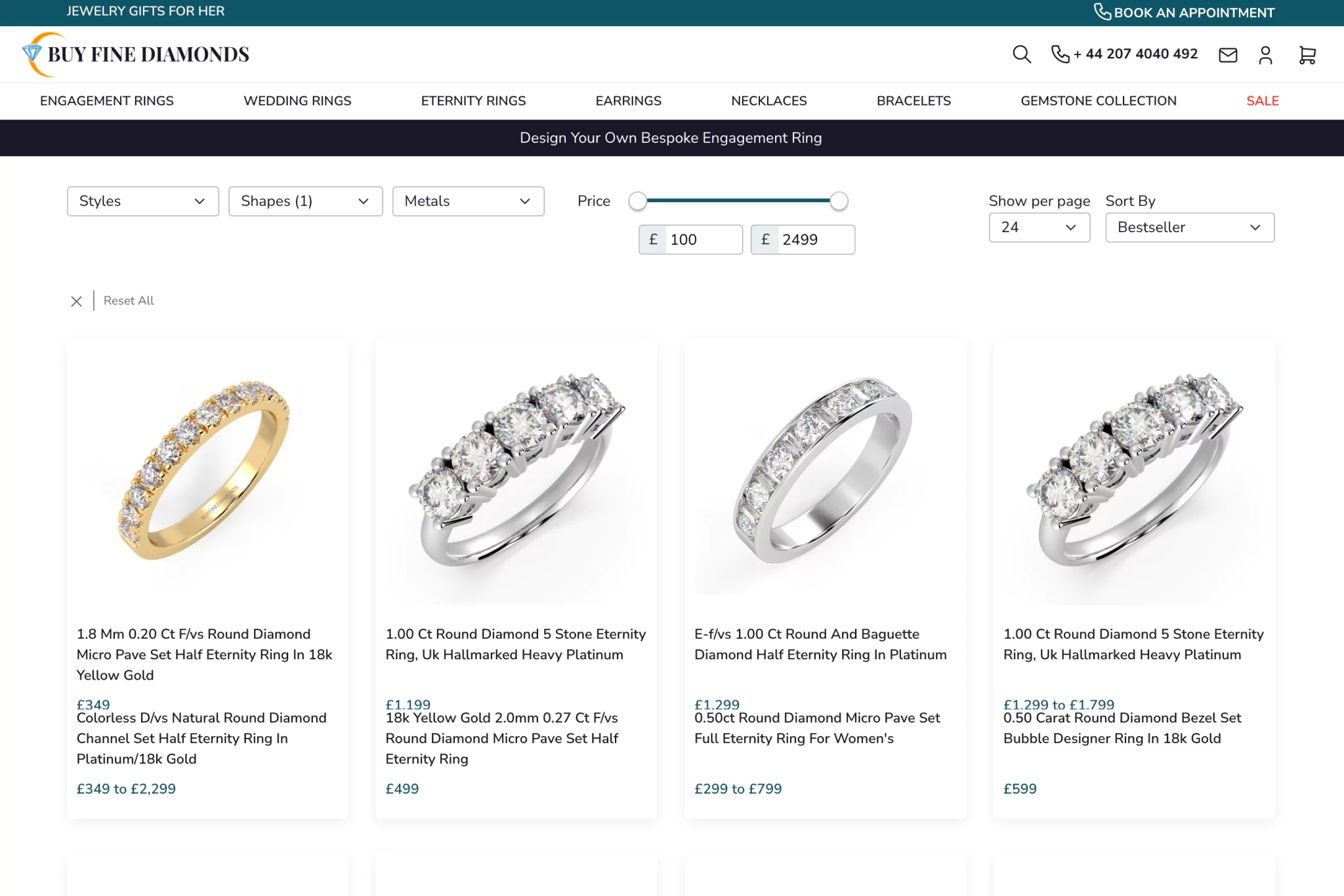The height and width of the screenshot is (896, 1344).
Task: Open the user account icon
Action: click(1265, 55)
